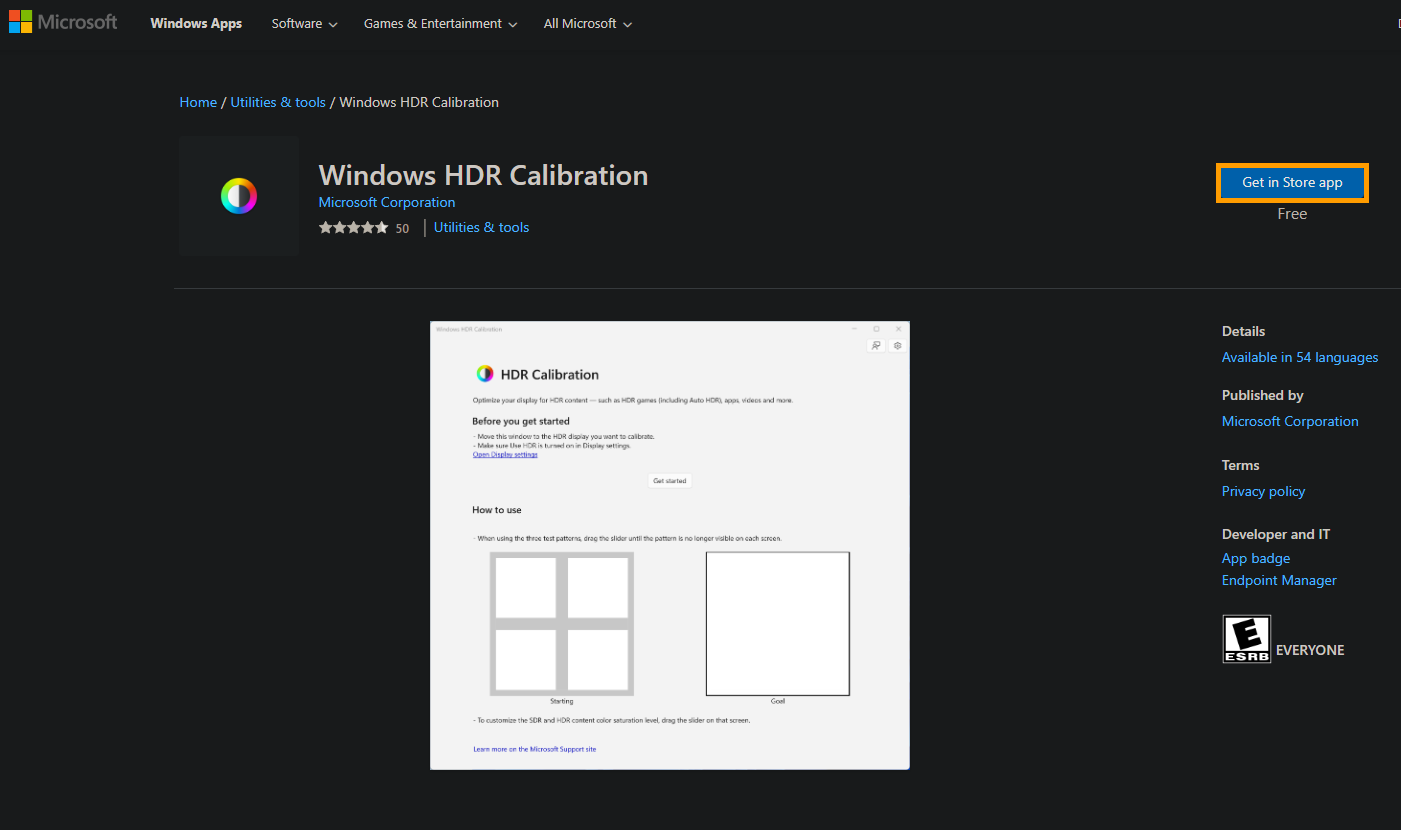The height and width of the screenshot is (830, 1401).
Task: Open the Privacy policy link
Action: coord(1263,491)
